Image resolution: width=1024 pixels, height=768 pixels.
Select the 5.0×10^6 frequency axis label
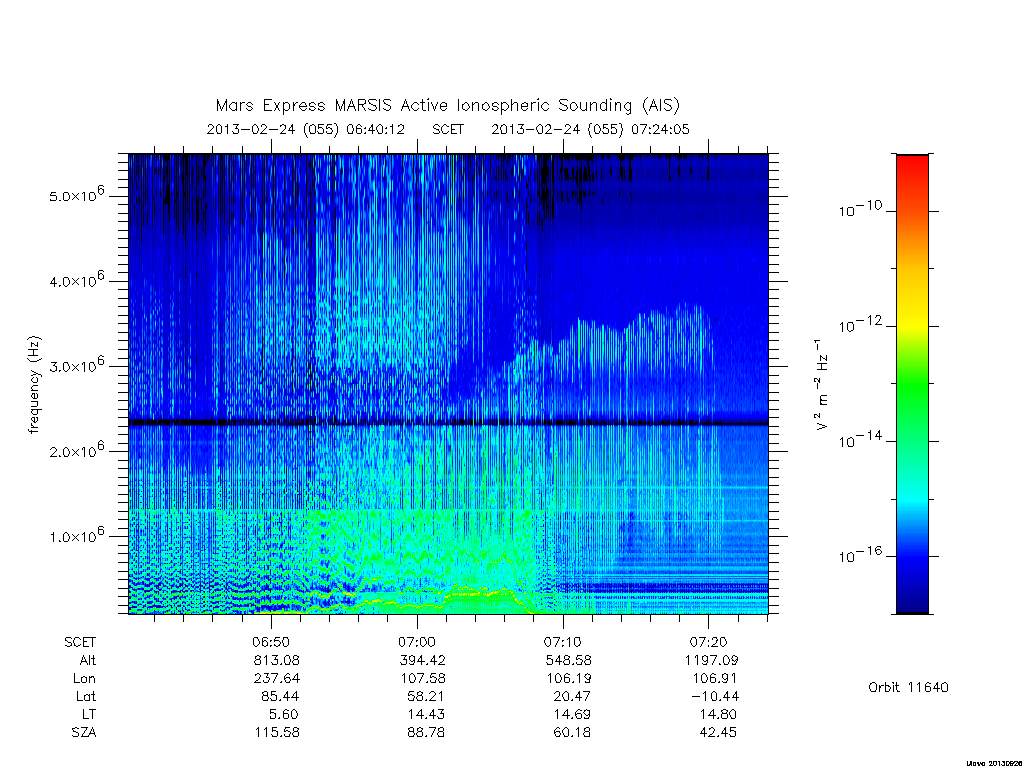tap(76, 194)
